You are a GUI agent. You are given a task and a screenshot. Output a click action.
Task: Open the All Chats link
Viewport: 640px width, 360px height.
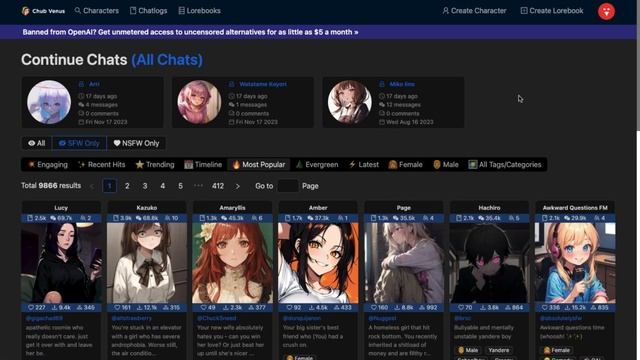(167, 60)
